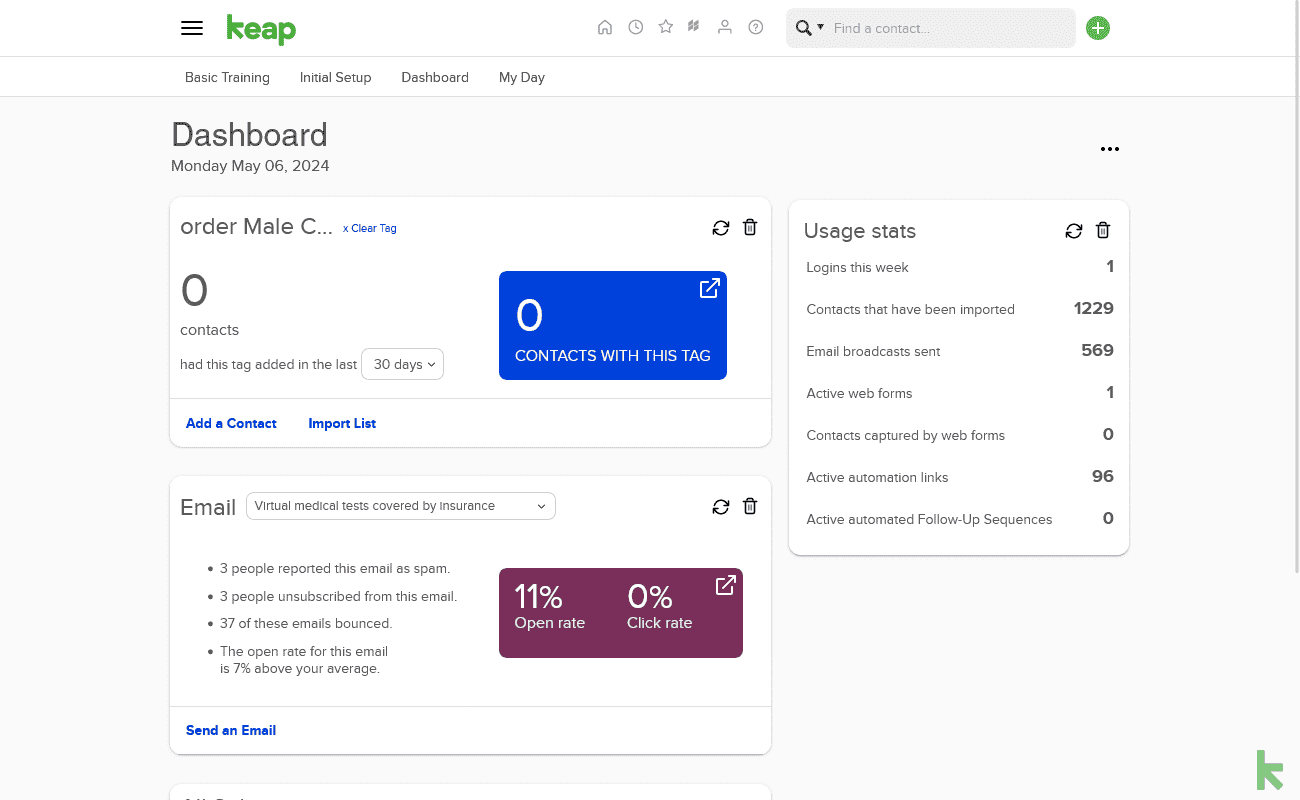Switch to the Basic Training tab

227,77
